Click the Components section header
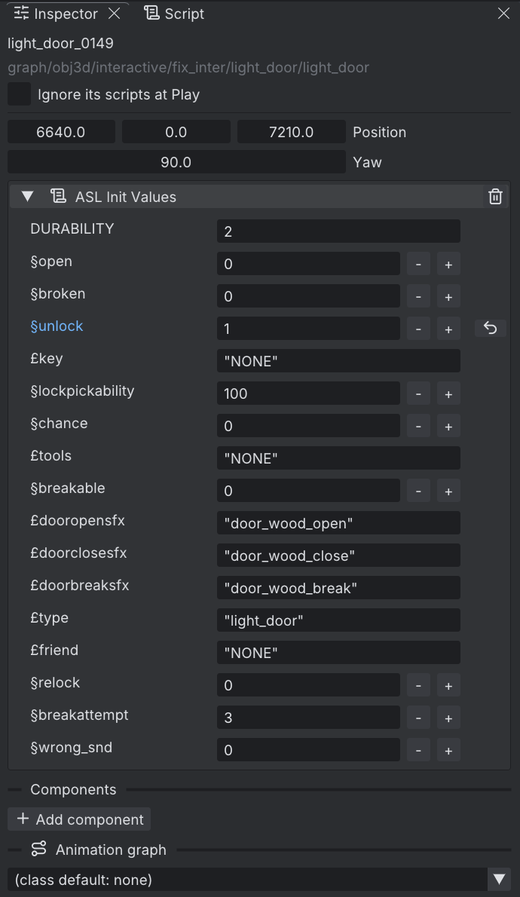The width and height of the screenshot is (520, 897). pyautogui.click(x=73, y=789)
